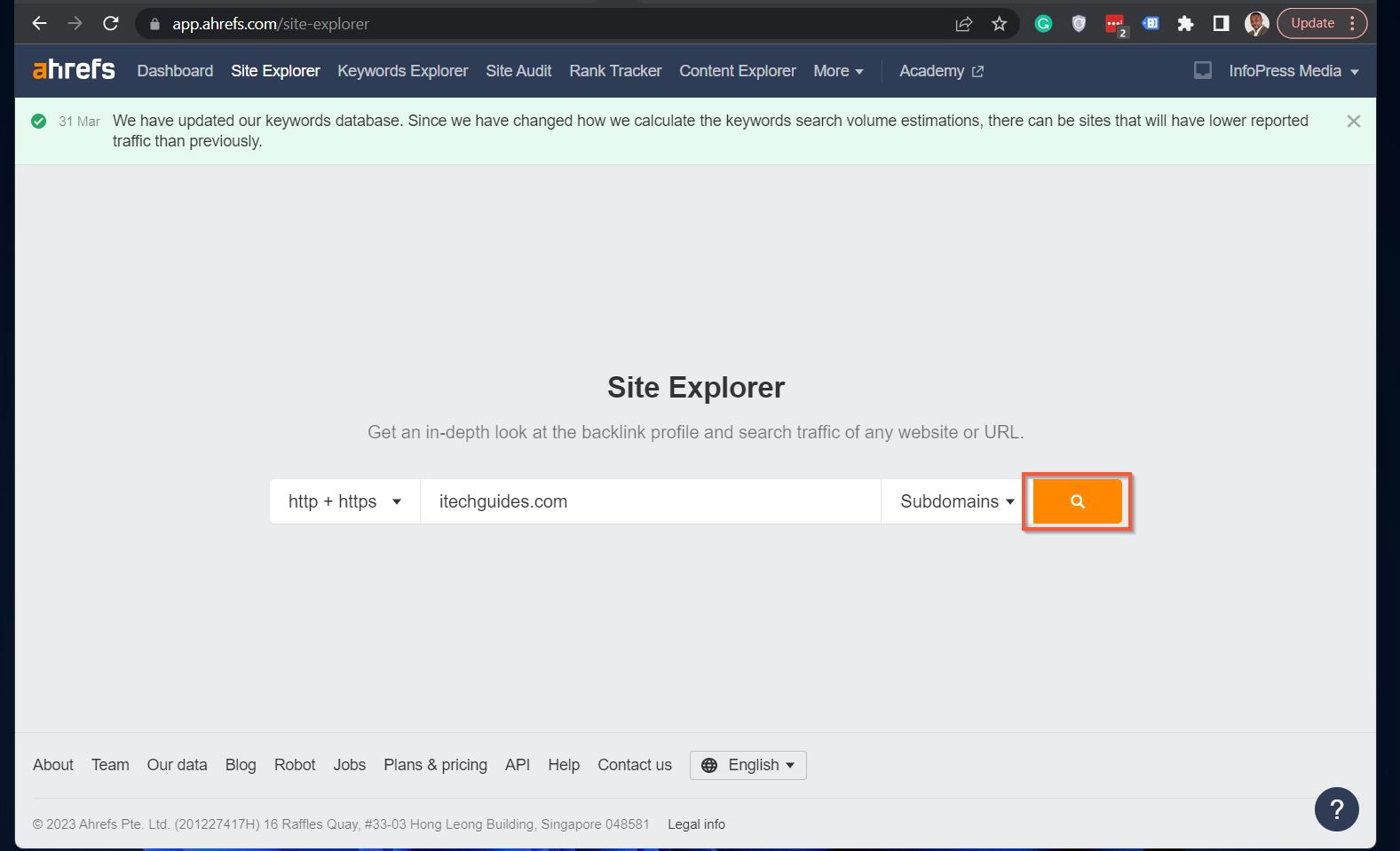Screen dimensions: 1400x851
Task: Open the Jobs footer link
Action: click(x=350, y=765)
